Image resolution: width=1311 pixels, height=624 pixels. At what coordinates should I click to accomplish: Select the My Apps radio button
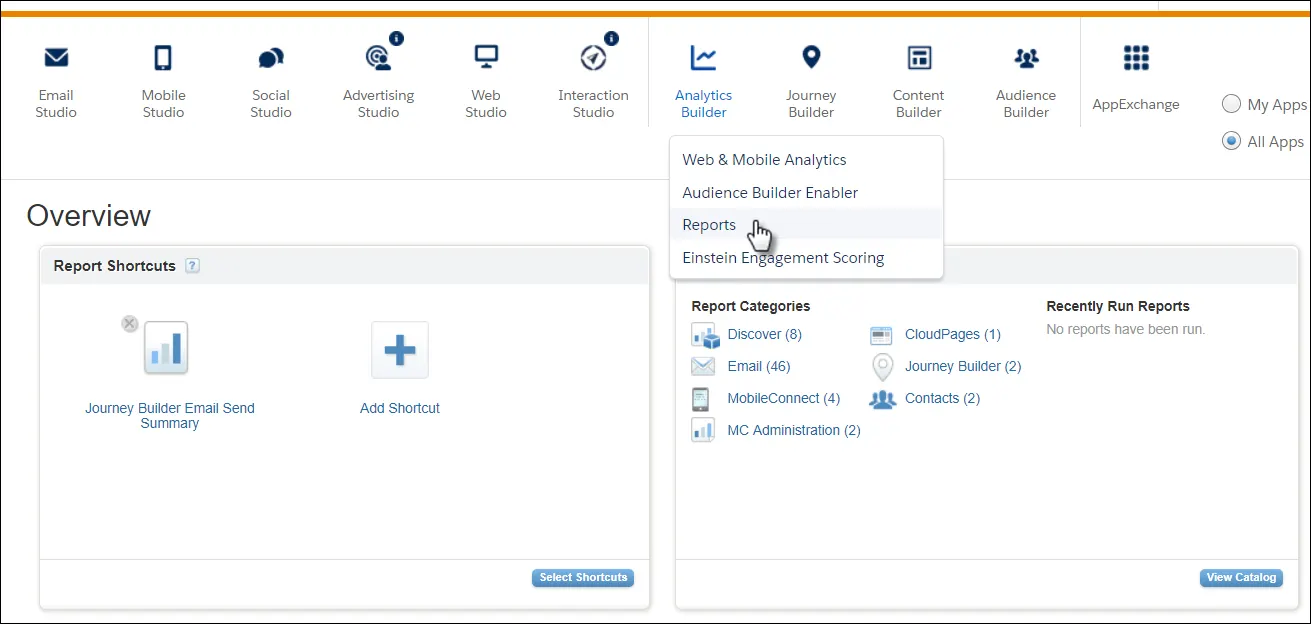1232,104
